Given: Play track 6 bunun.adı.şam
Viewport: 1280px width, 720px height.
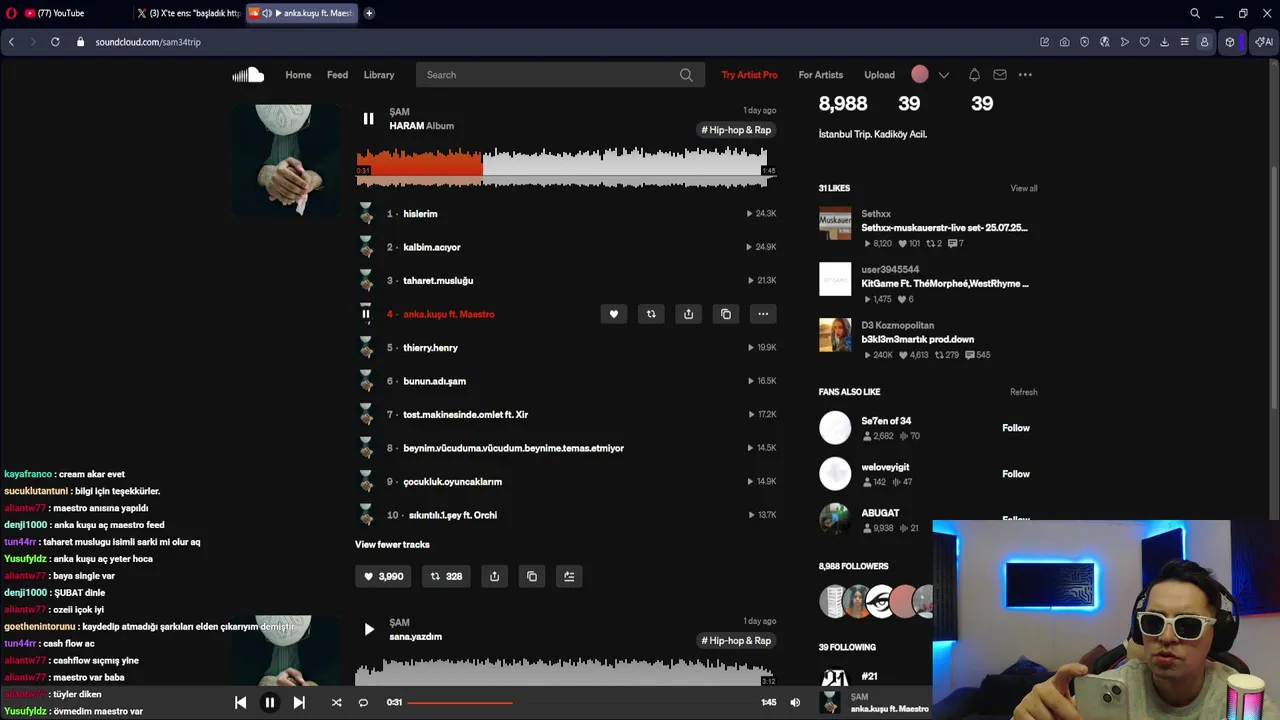Looking at the screenshot, I should coord(434,381).
